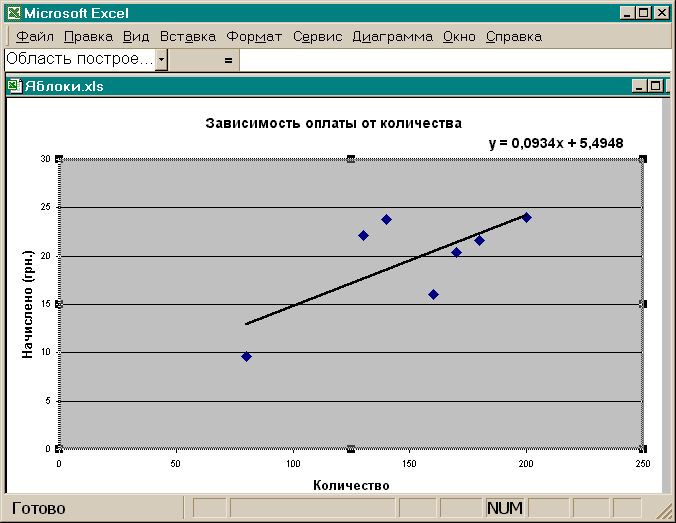Select the data point at quantity 200
The height and width of the screenshot is (523, 676).
point(526,217)
